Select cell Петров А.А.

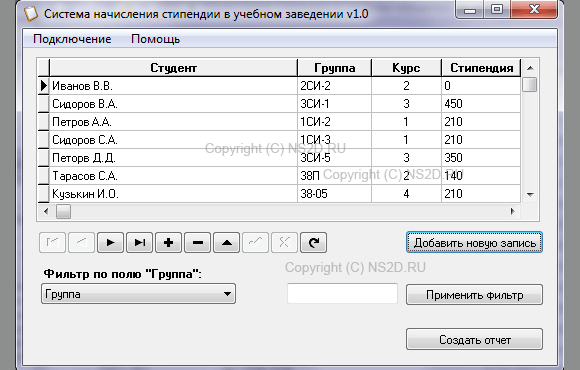point(173,122)
